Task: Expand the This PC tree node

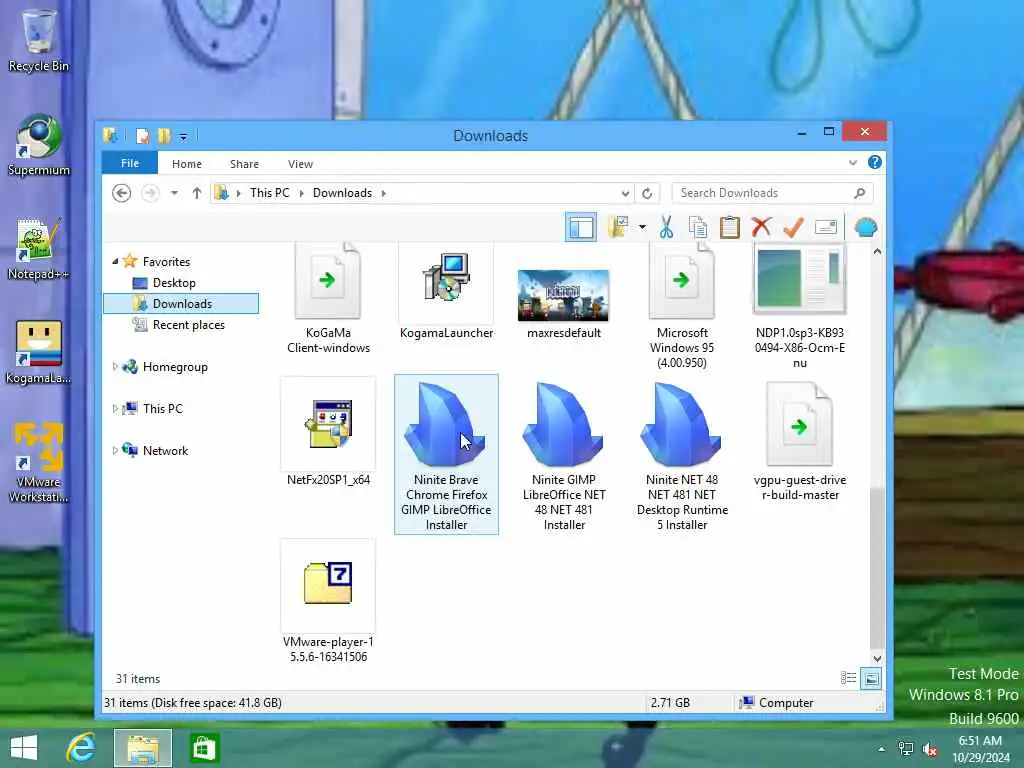Action: (115, 408)
